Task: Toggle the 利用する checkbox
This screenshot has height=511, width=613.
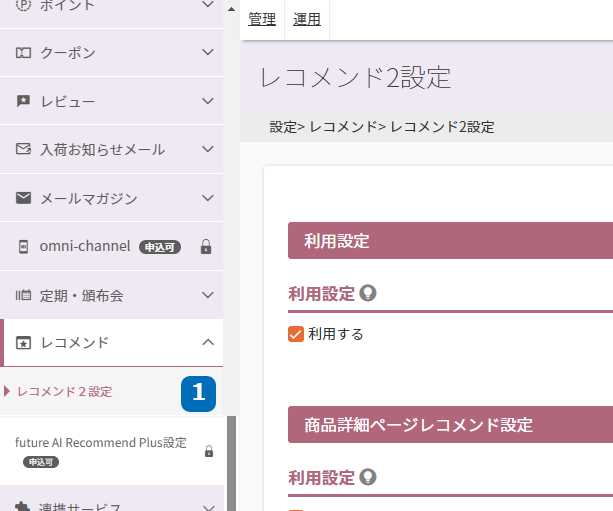Action: [x=296, y=334]
